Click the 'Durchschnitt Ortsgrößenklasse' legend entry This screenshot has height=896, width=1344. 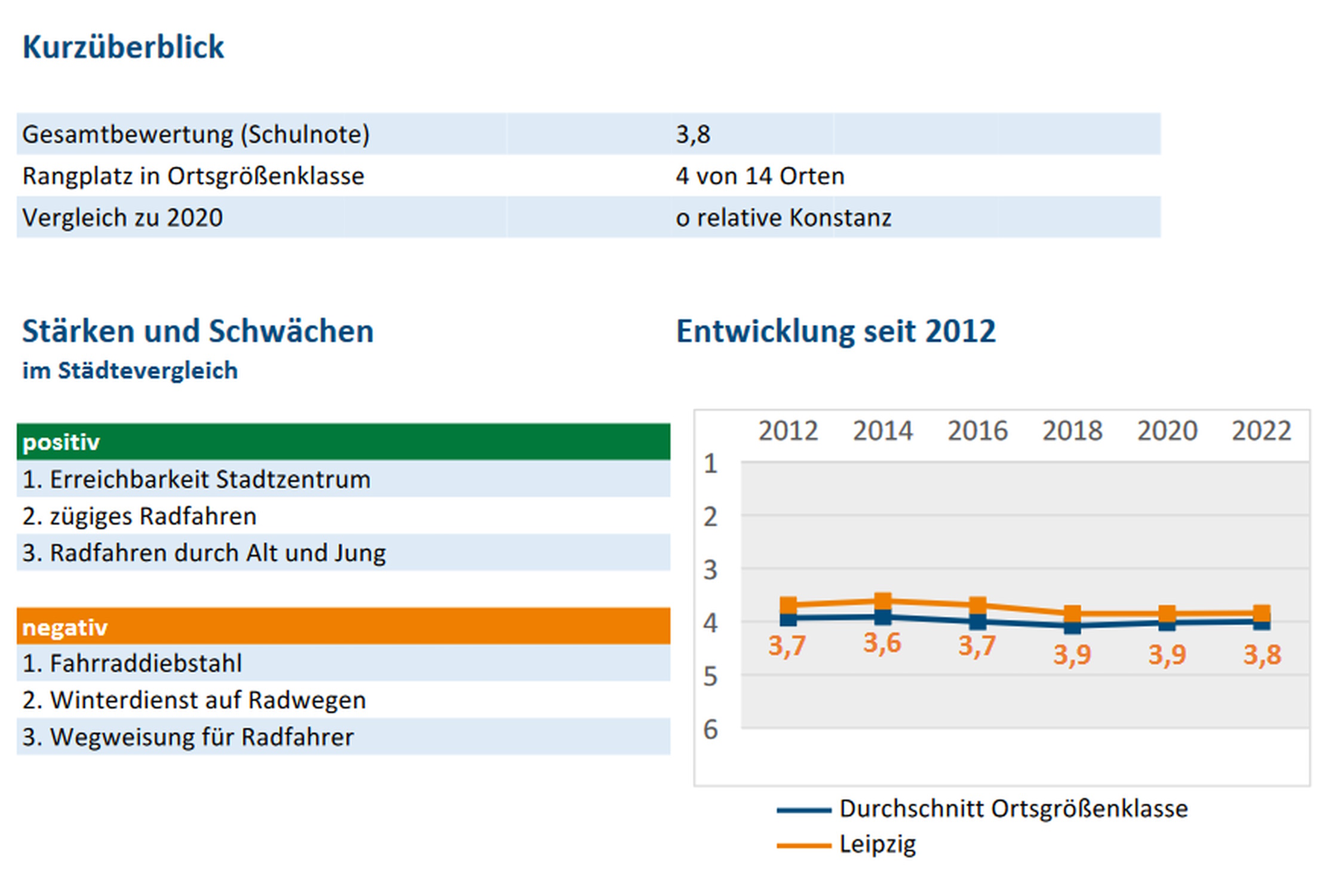[x=1013, y=809]
